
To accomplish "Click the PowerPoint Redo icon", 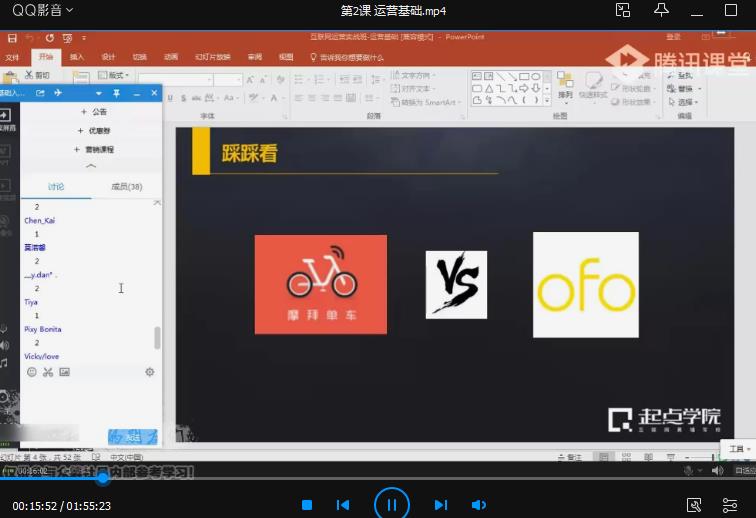I will 50,38.
